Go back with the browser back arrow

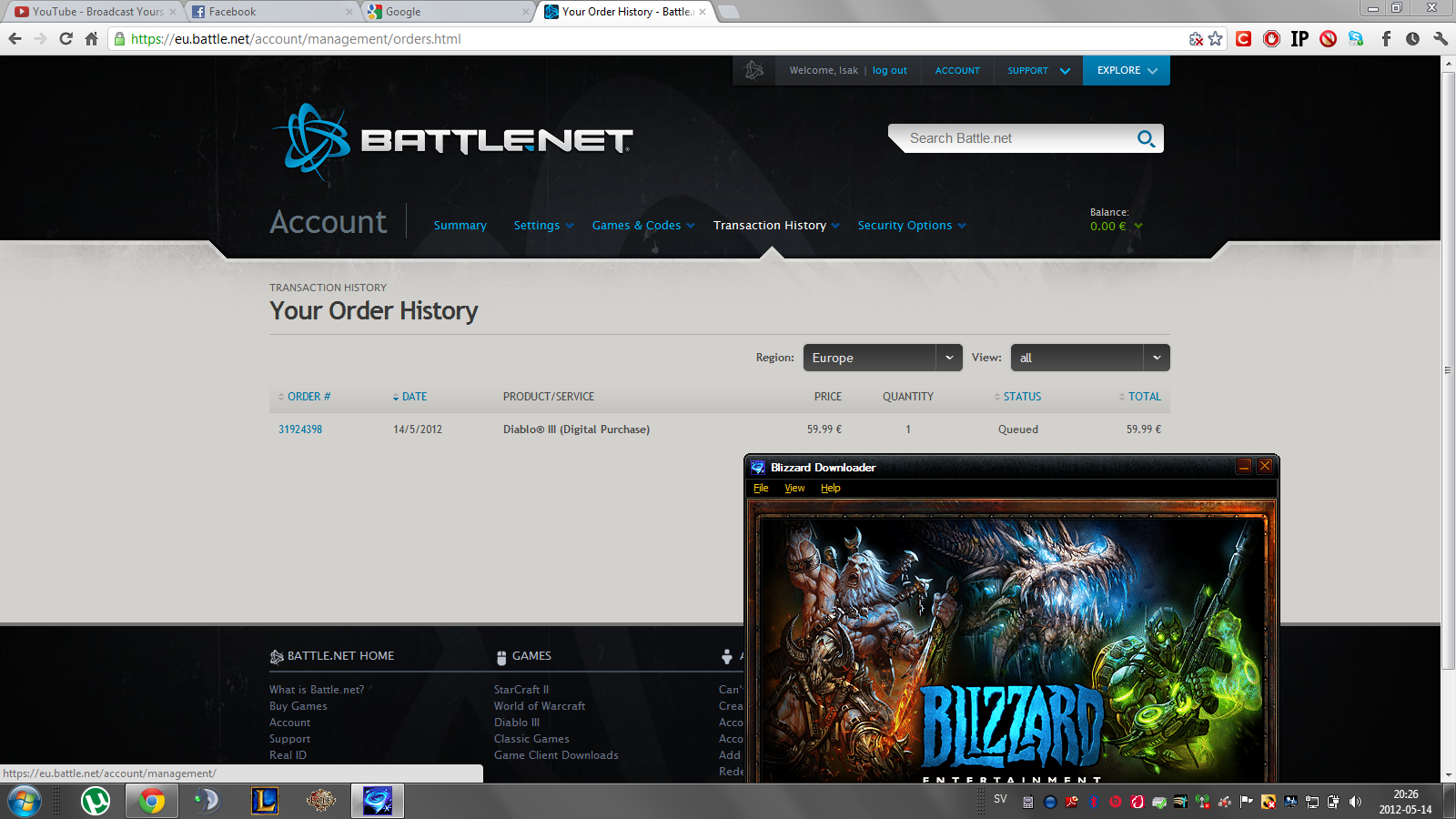click(x=15, y=38)
